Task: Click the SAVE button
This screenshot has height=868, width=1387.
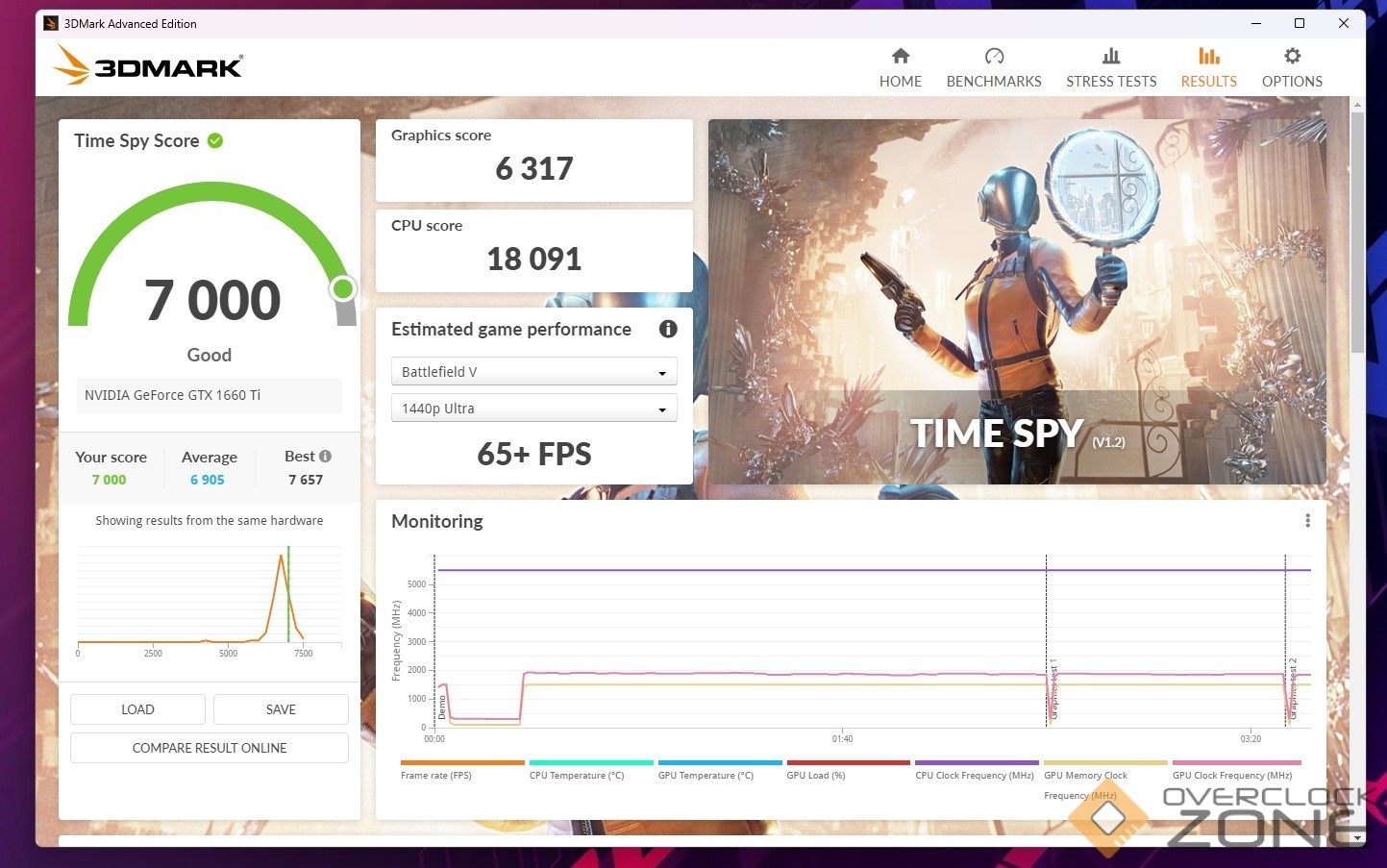Action: 281,709
